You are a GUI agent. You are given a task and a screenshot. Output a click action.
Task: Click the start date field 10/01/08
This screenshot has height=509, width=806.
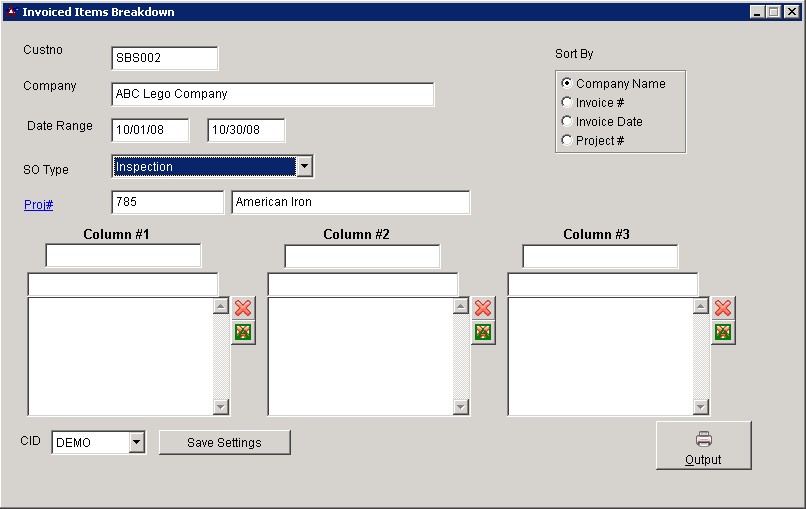[x=150, y=131]
